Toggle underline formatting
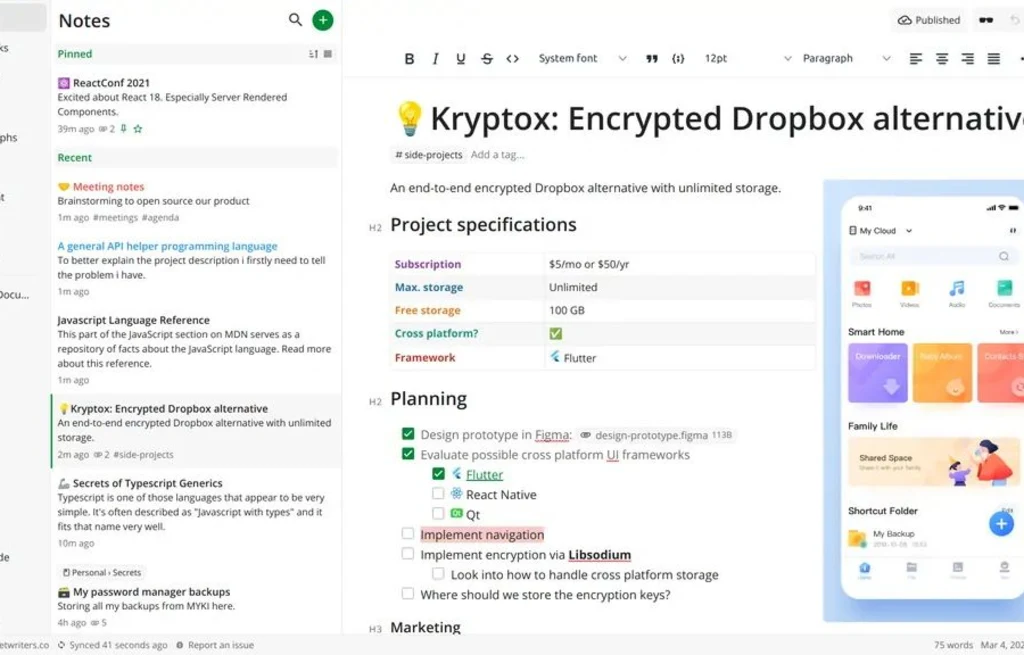The width and height of the screenshot is (1024, 655). (460, 59)
